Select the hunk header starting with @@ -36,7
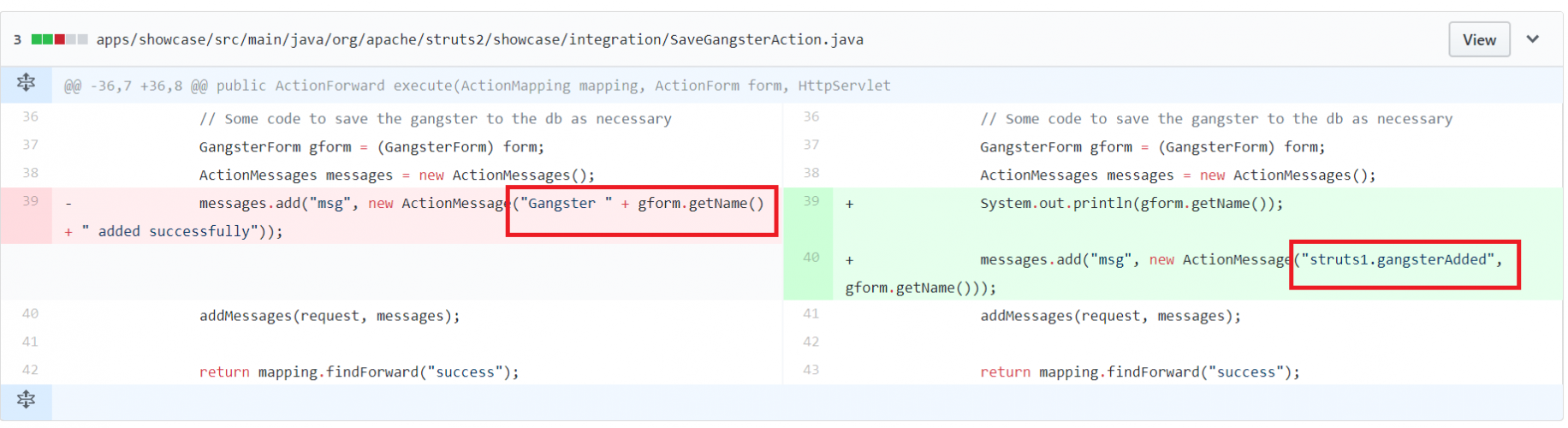 click(477, 86)
